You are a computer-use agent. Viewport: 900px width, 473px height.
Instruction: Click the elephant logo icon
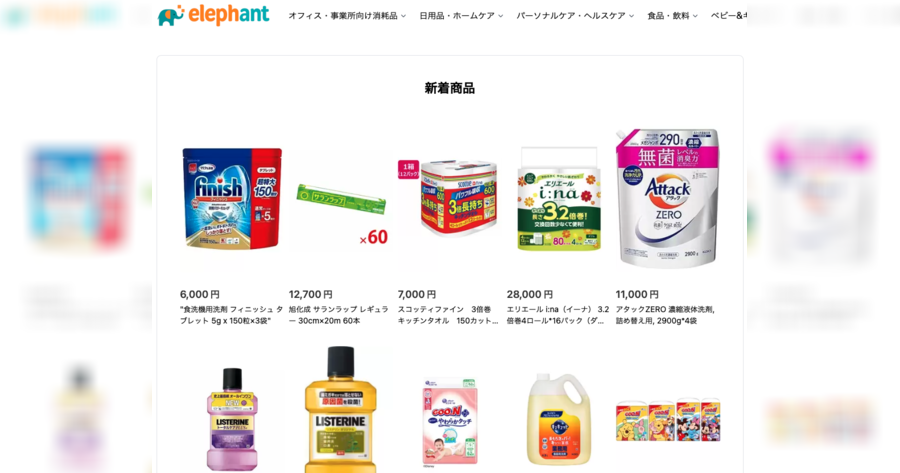point(171,16)
